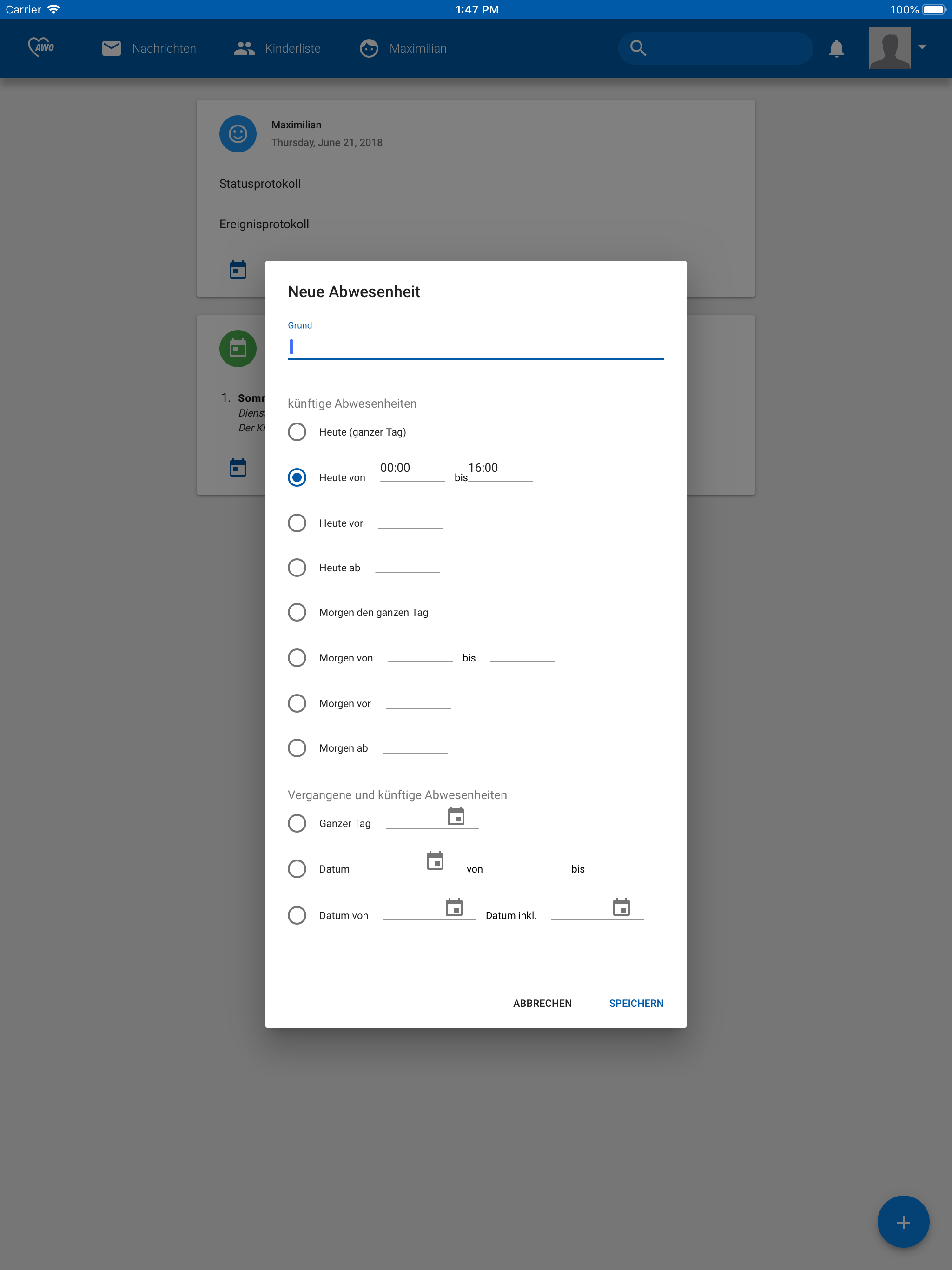
Task: Open calendar picker for Datum von field
Action: pos(454,907)
